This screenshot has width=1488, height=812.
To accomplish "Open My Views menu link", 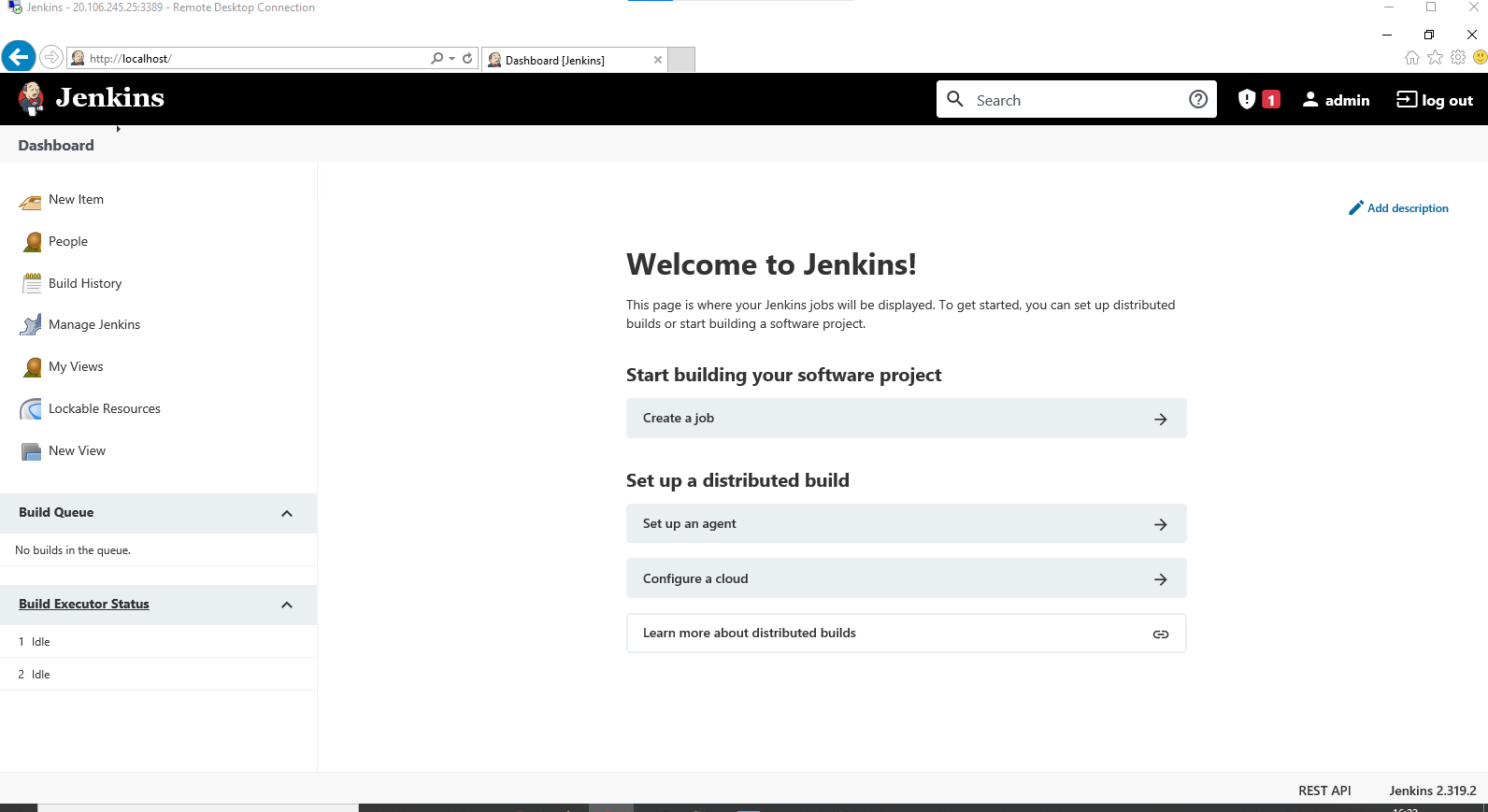I will pyautogui.click(x=76, y=366).
